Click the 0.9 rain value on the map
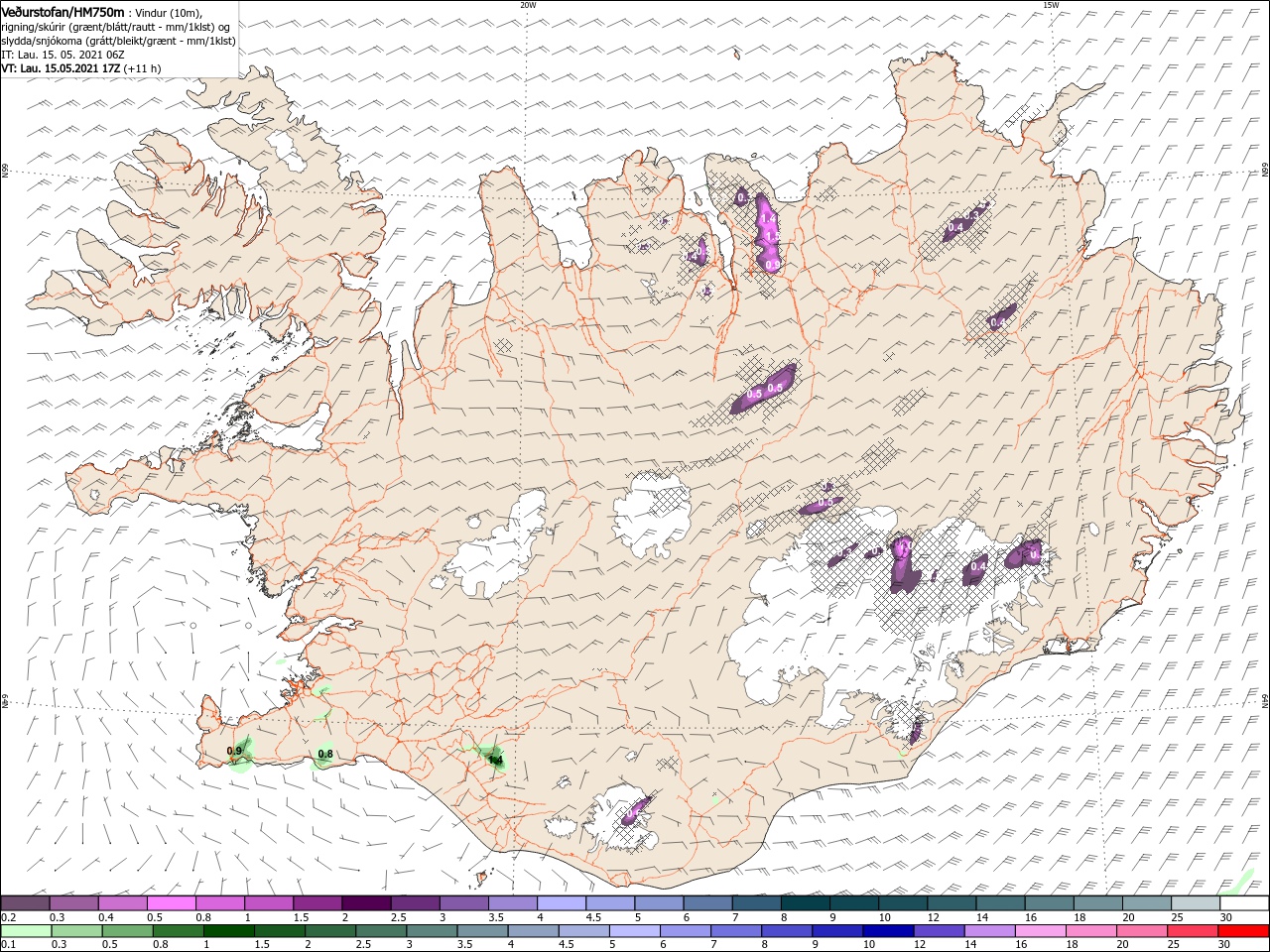 point(235,752)
